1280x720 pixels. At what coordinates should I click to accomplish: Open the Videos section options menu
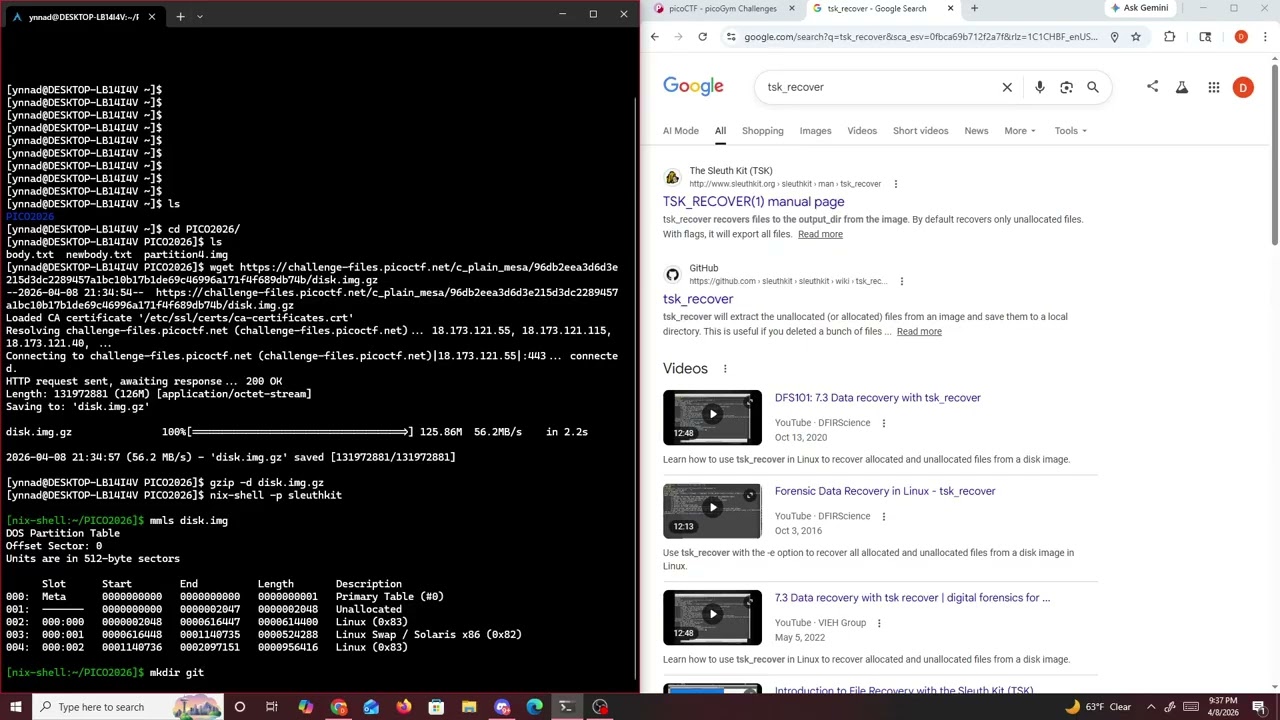point(725,369)
